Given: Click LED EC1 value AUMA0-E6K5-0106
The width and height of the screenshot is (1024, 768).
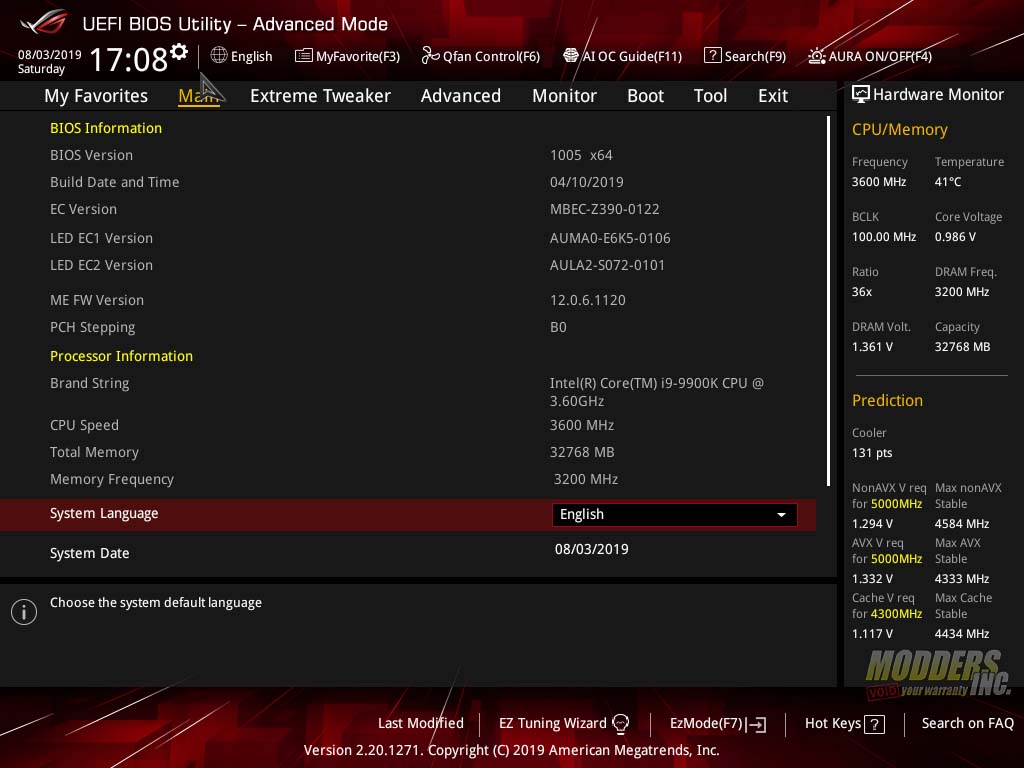Looking at the screenshot, I should pos(610,238).
